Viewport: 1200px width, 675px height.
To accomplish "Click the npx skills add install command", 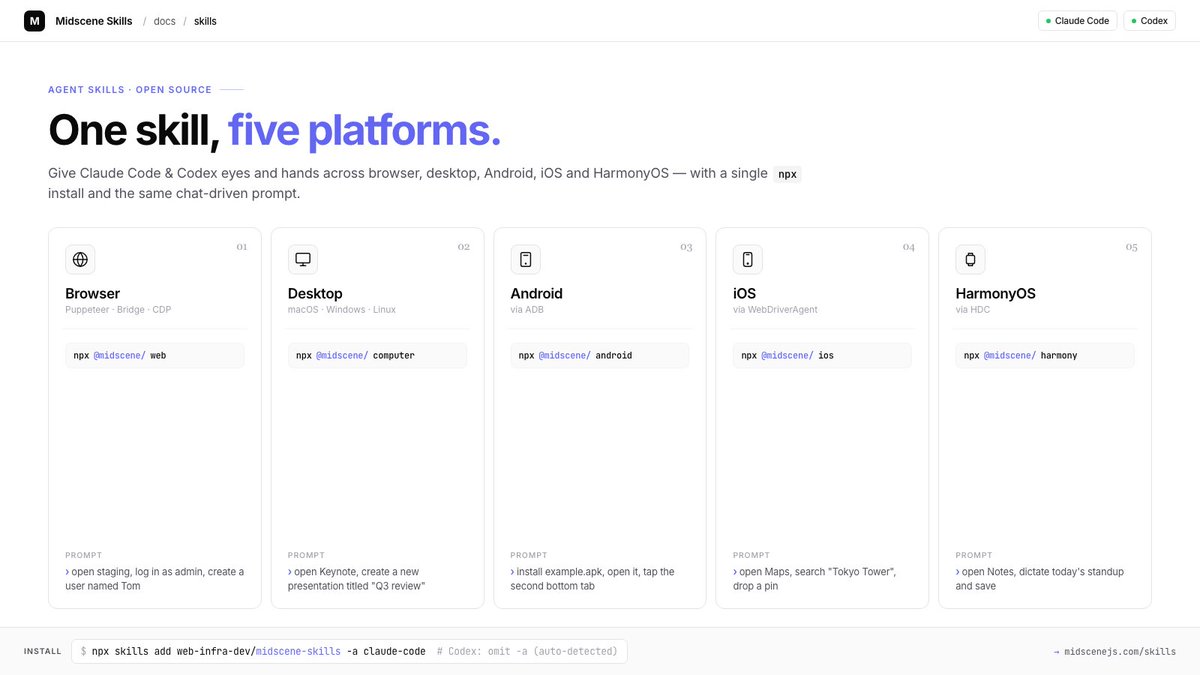I will pyautogui.click(x=349, y=652).
